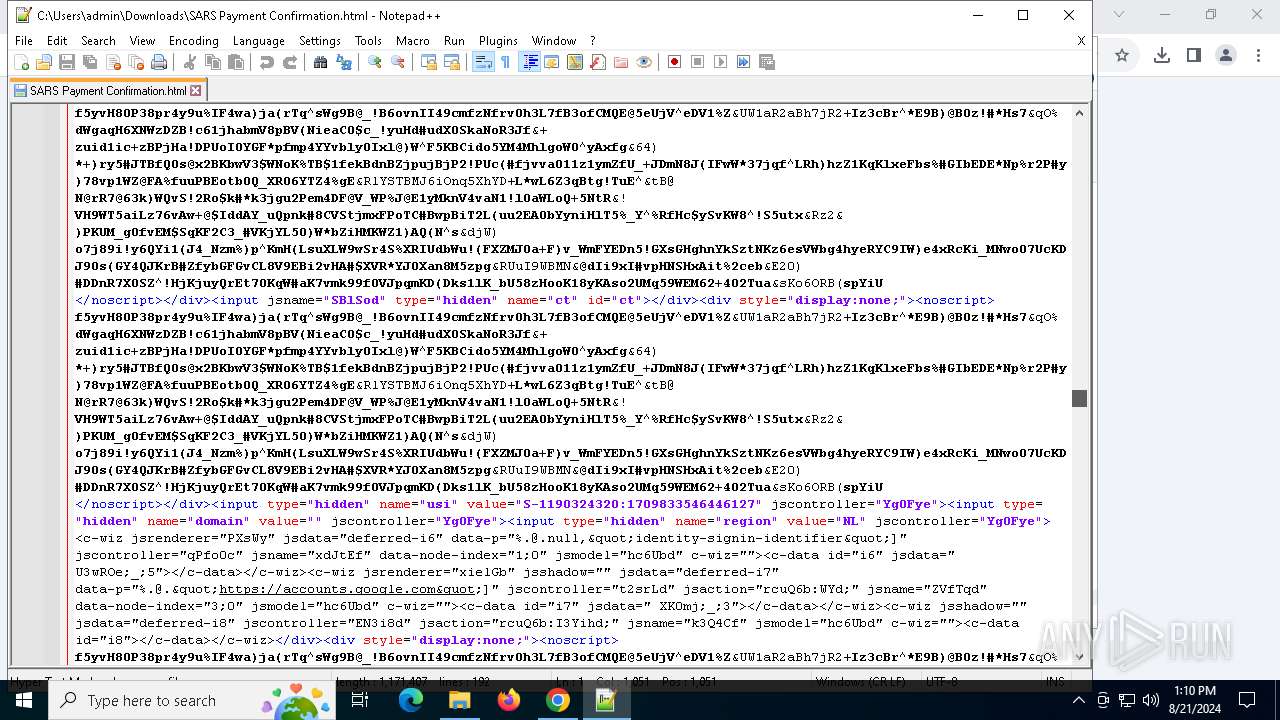
Task: Click the Stop Recording macro icon
Action: [698, 62]
